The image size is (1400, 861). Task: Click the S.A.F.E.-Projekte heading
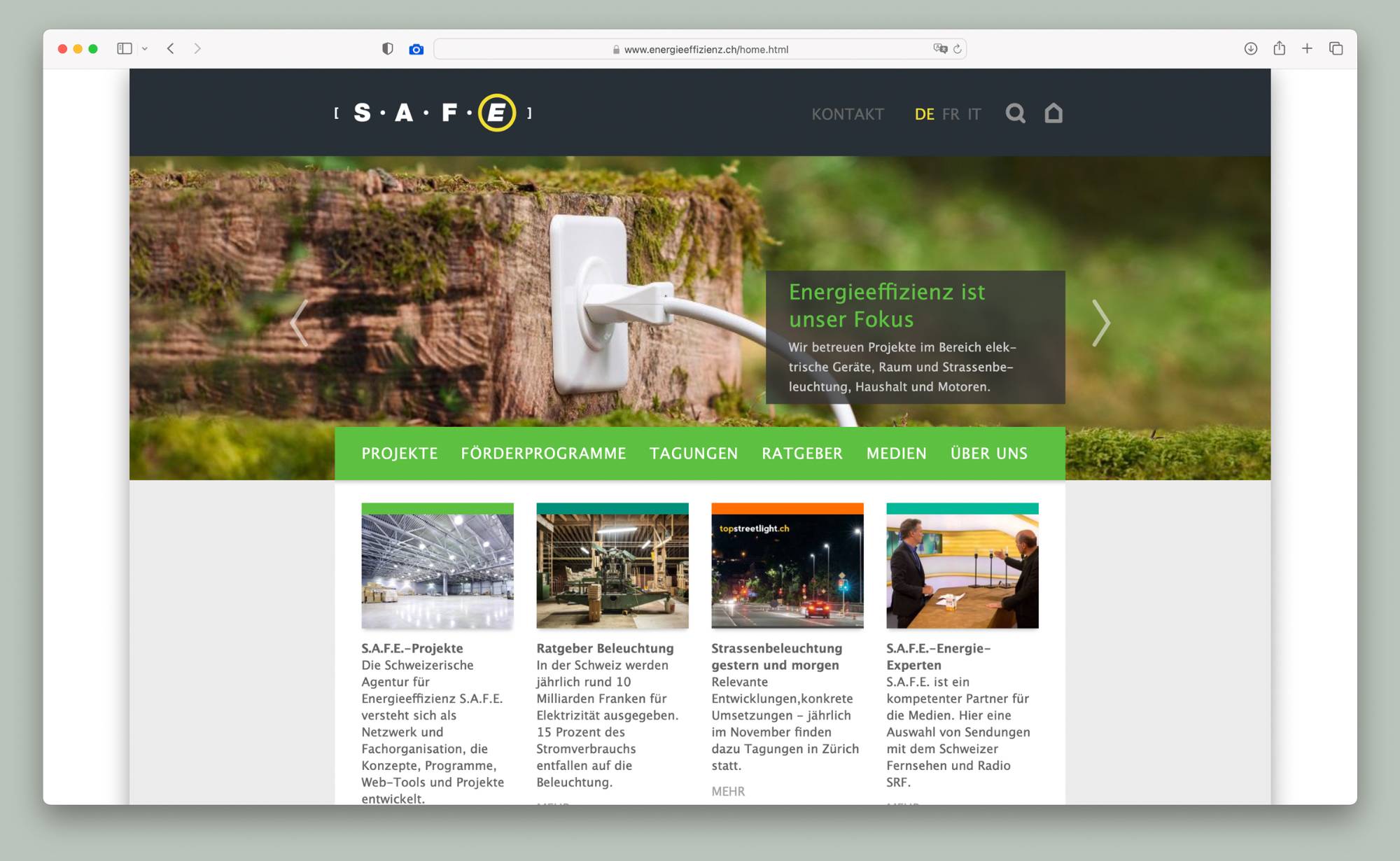412,648
